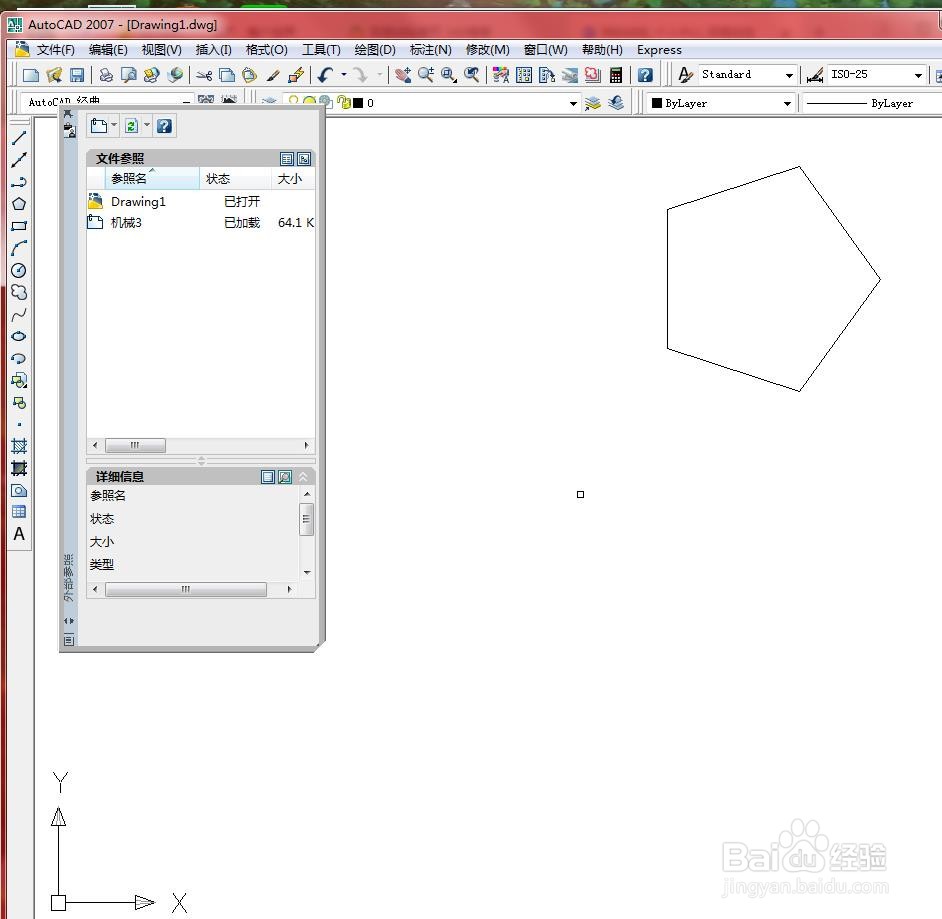Image resolution: width=942 pixels, height=919 pixels.
Task: Select the Drawing1 reference row
Action: tap(201, 201)
